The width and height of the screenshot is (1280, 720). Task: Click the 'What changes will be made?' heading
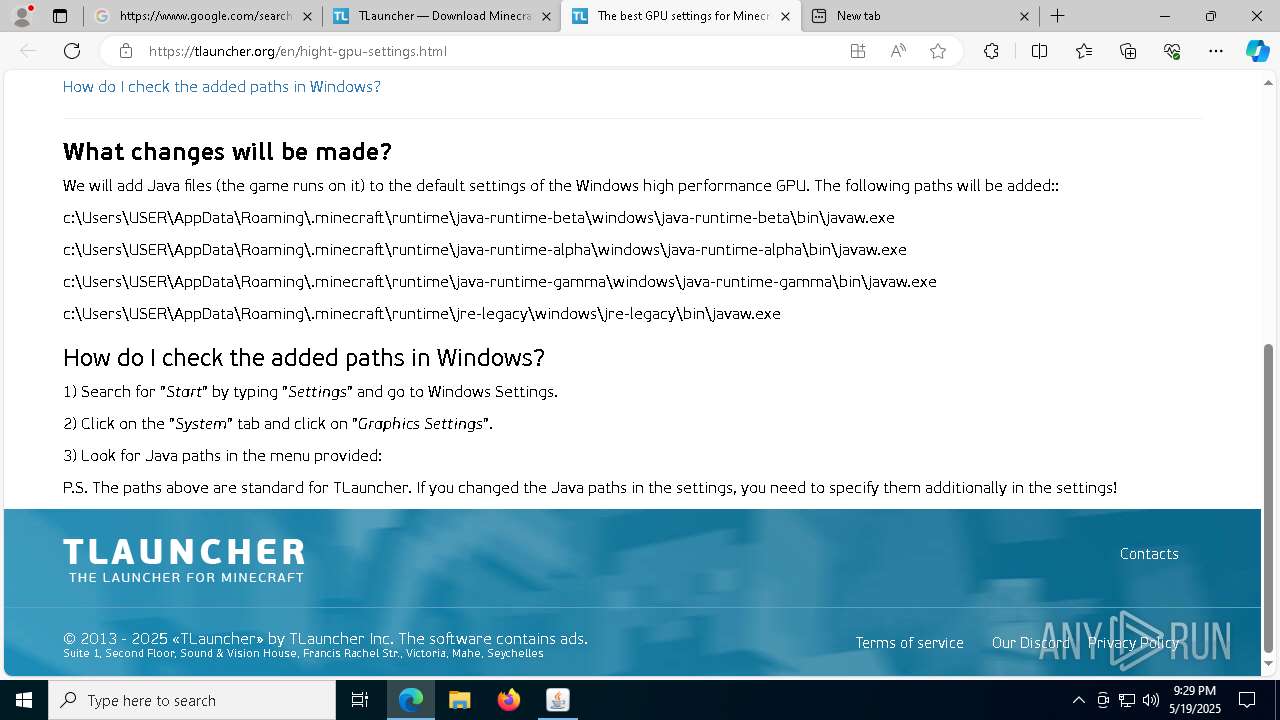(227, 152)
